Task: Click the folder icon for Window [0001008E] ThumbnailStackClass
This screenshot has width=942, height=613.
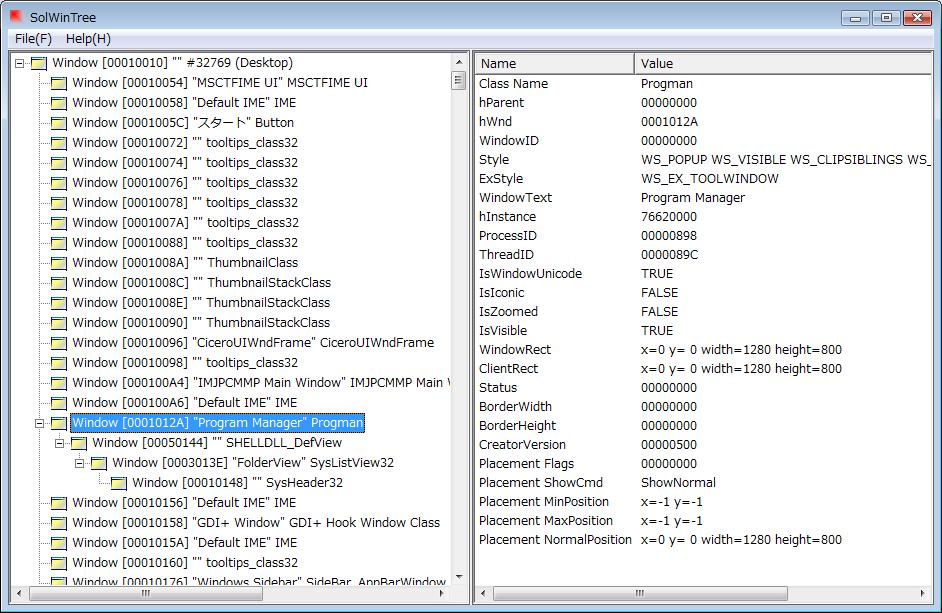Action: 59,303
